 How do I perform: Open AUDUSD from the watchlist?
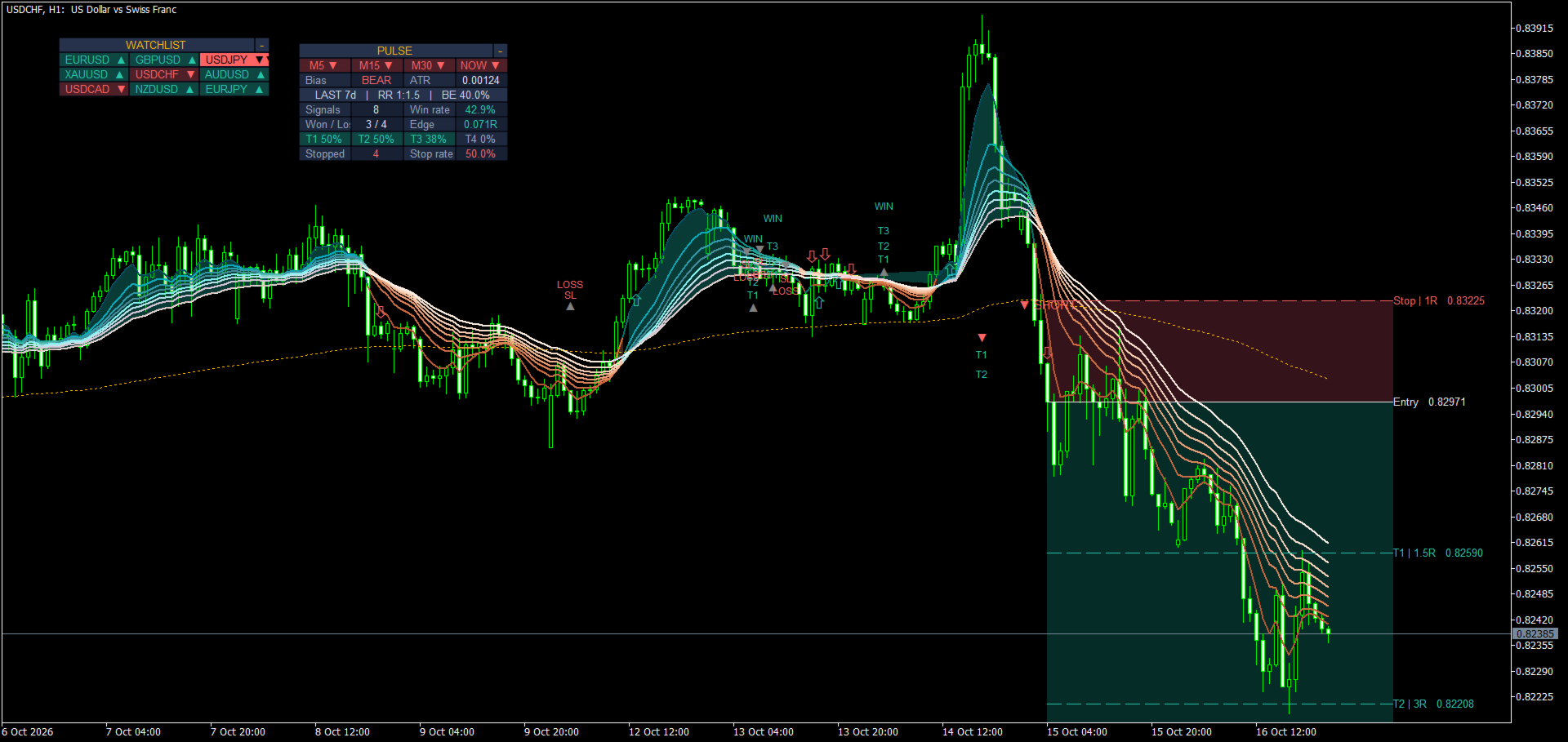tap(234, 74)
